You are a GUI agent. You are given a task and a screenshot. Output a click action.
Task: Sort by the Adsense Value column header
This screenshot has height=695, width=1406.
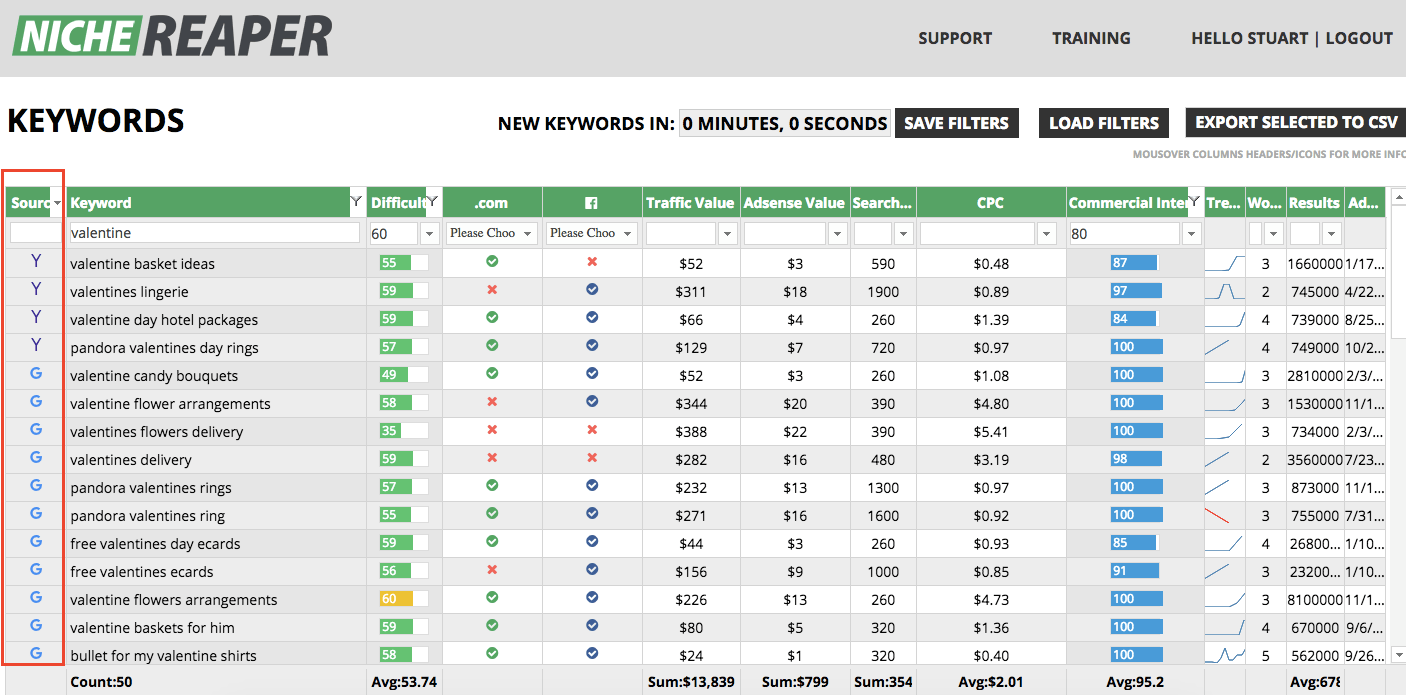794,202
